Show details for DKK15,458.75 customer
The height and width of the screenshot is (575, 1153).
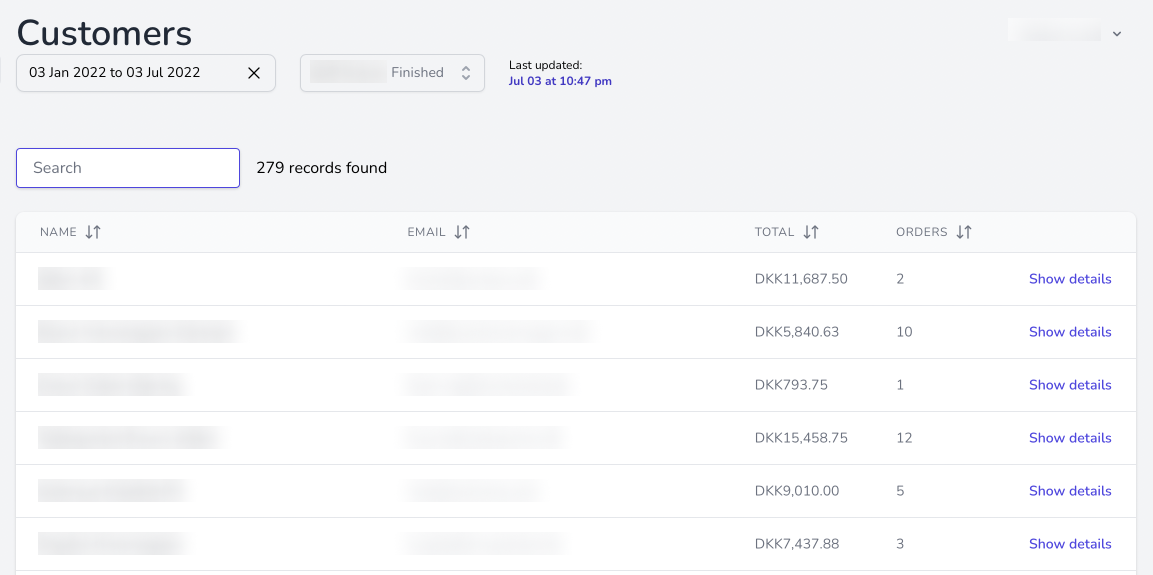(1070, 438)
